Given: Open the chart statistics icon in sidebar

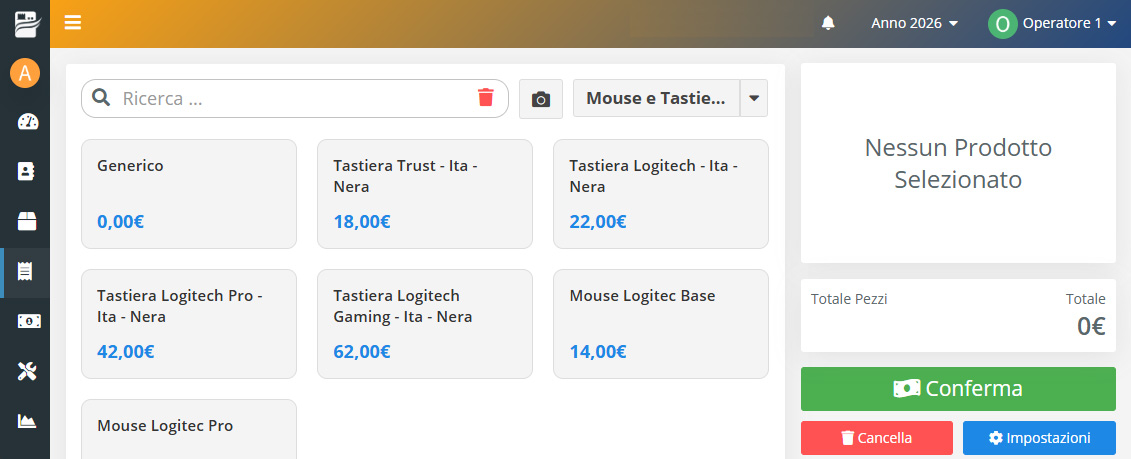Looking at the screenshot, I should click(27, 421).
